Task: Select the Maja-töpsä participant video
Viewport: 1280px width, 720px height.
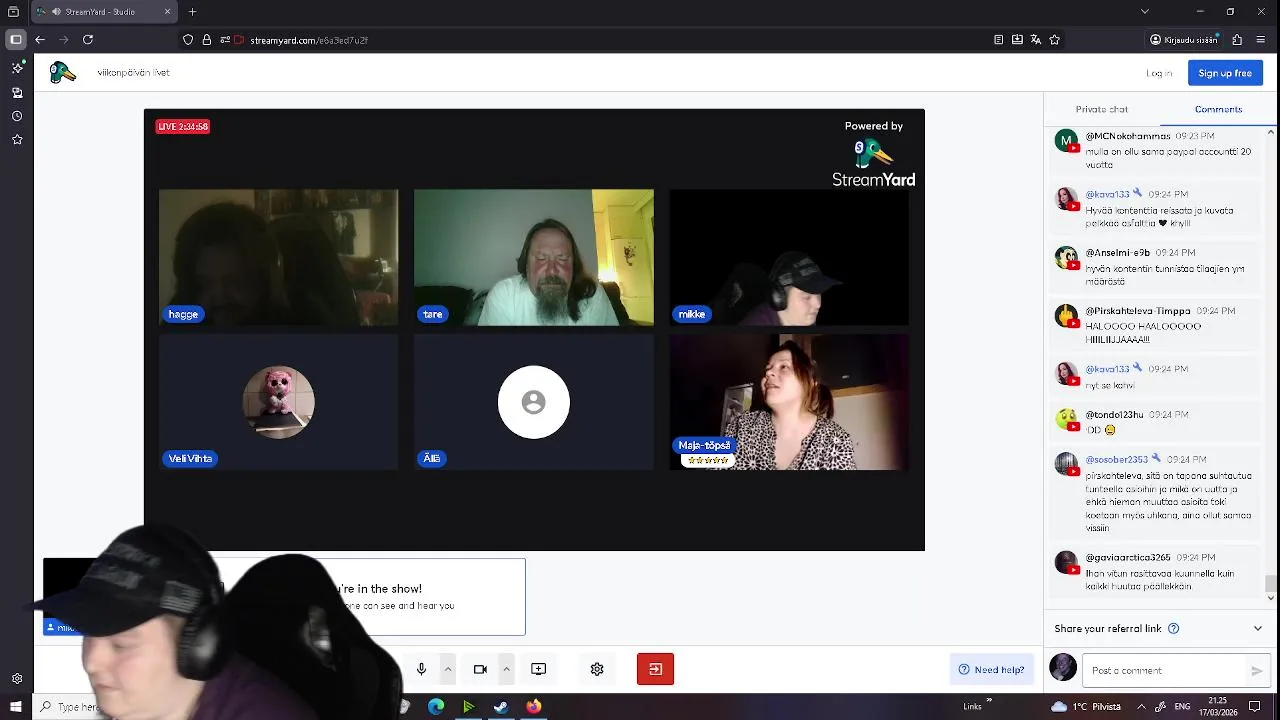Action: 789,402
